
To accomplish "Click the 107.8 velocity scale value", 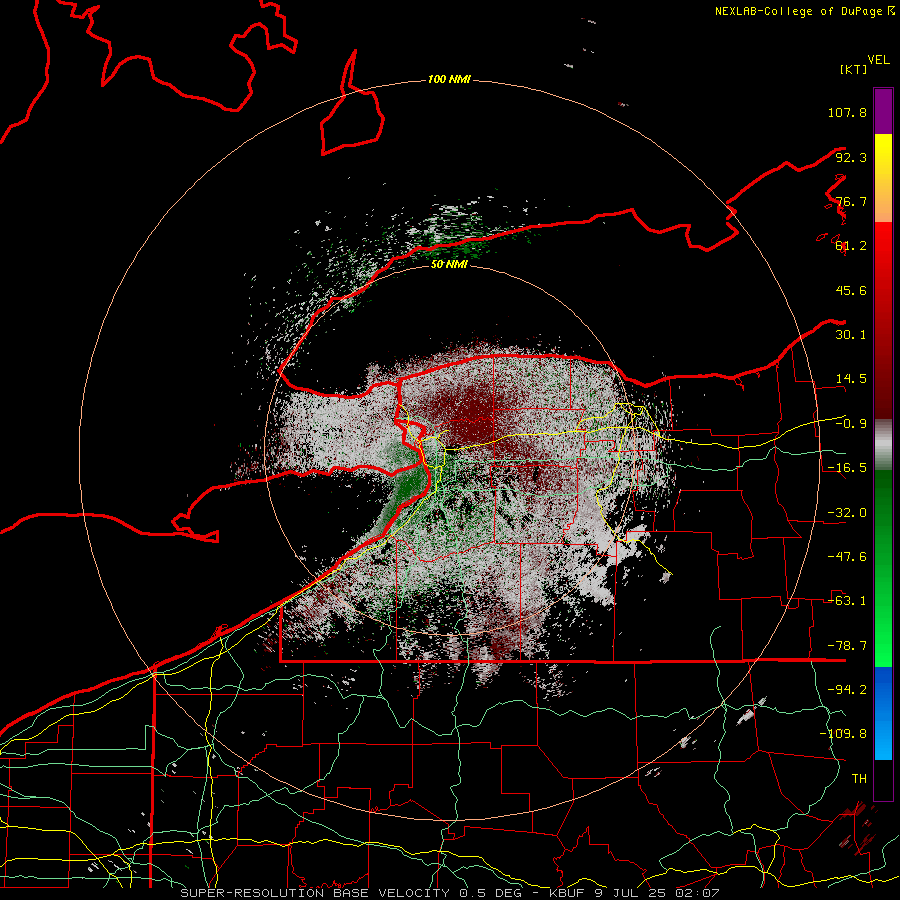I will pos(847,112).
